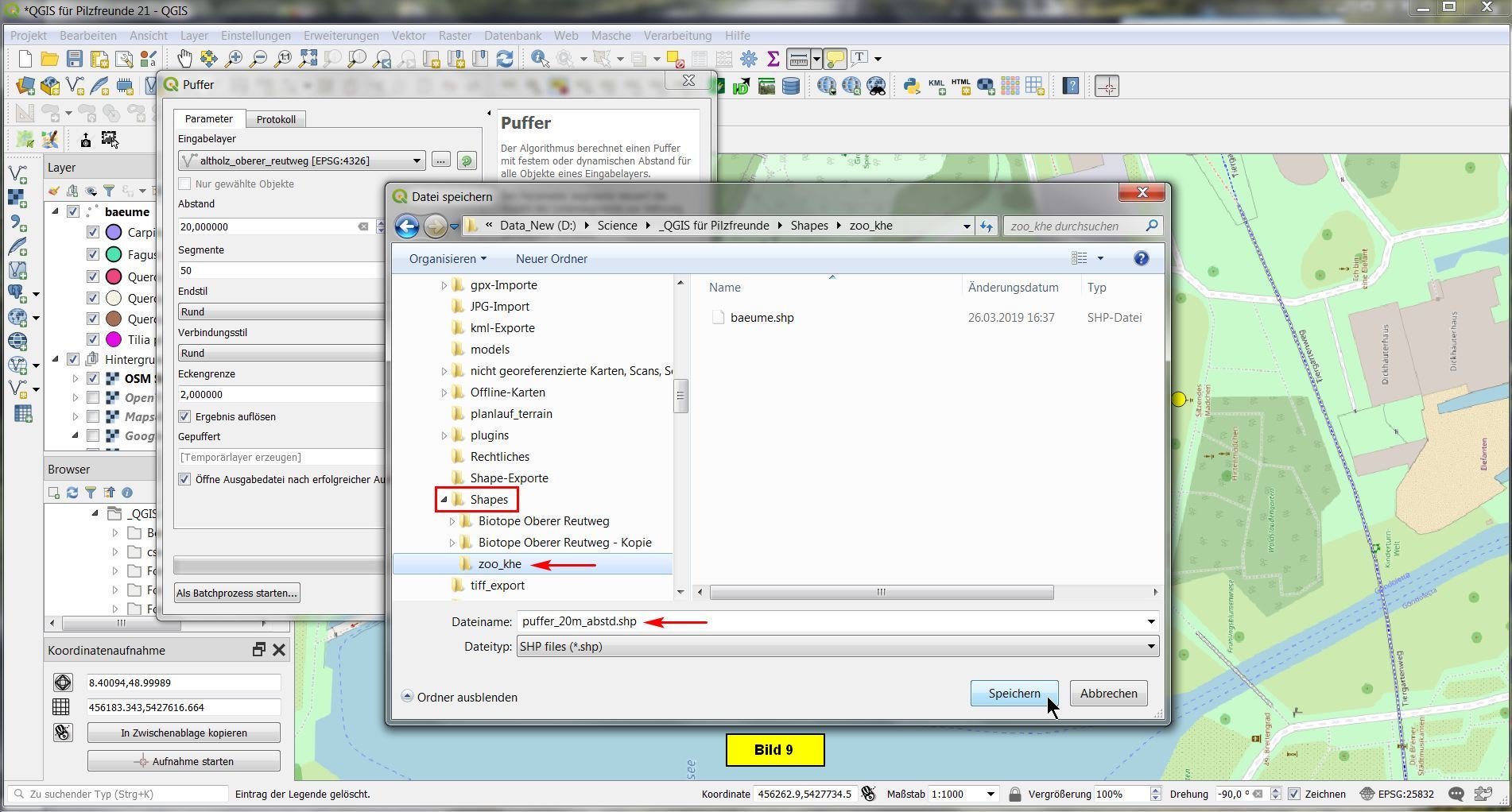Click the horizontal scrollbar in the file list
This screenshot has height=812, width=1512.
tap(881, 592)
